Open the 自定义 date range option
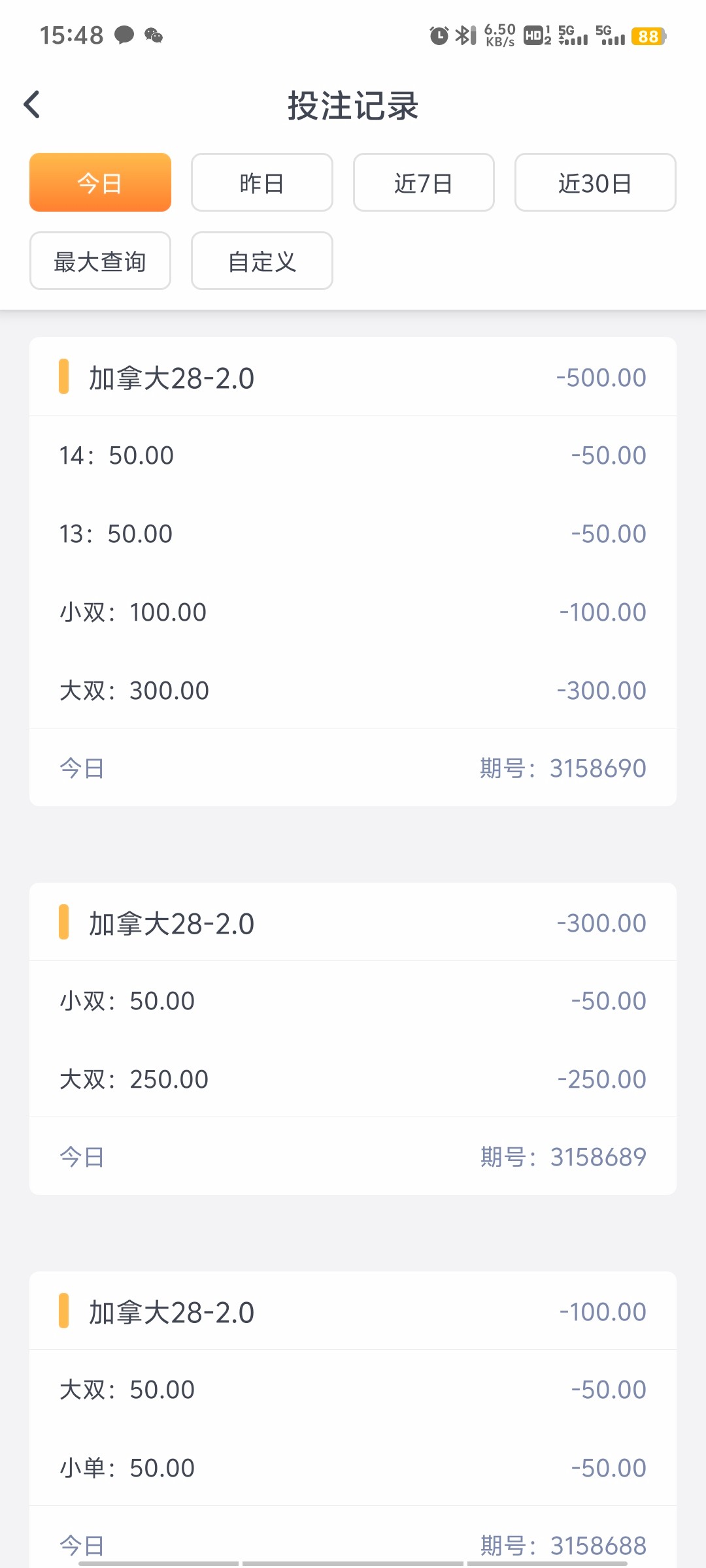Screen dimensions: 706x1568 261,261
